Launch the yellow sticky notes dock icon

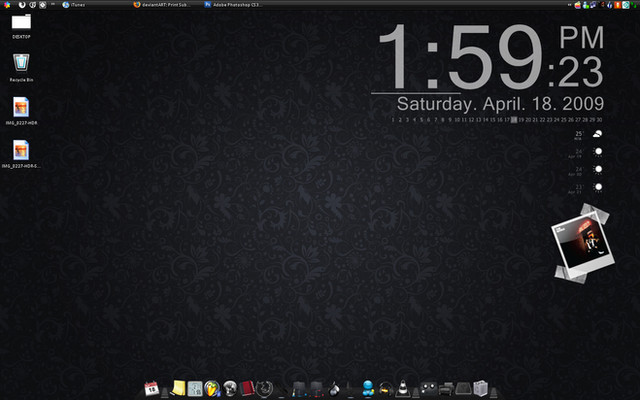click(178, 387)
